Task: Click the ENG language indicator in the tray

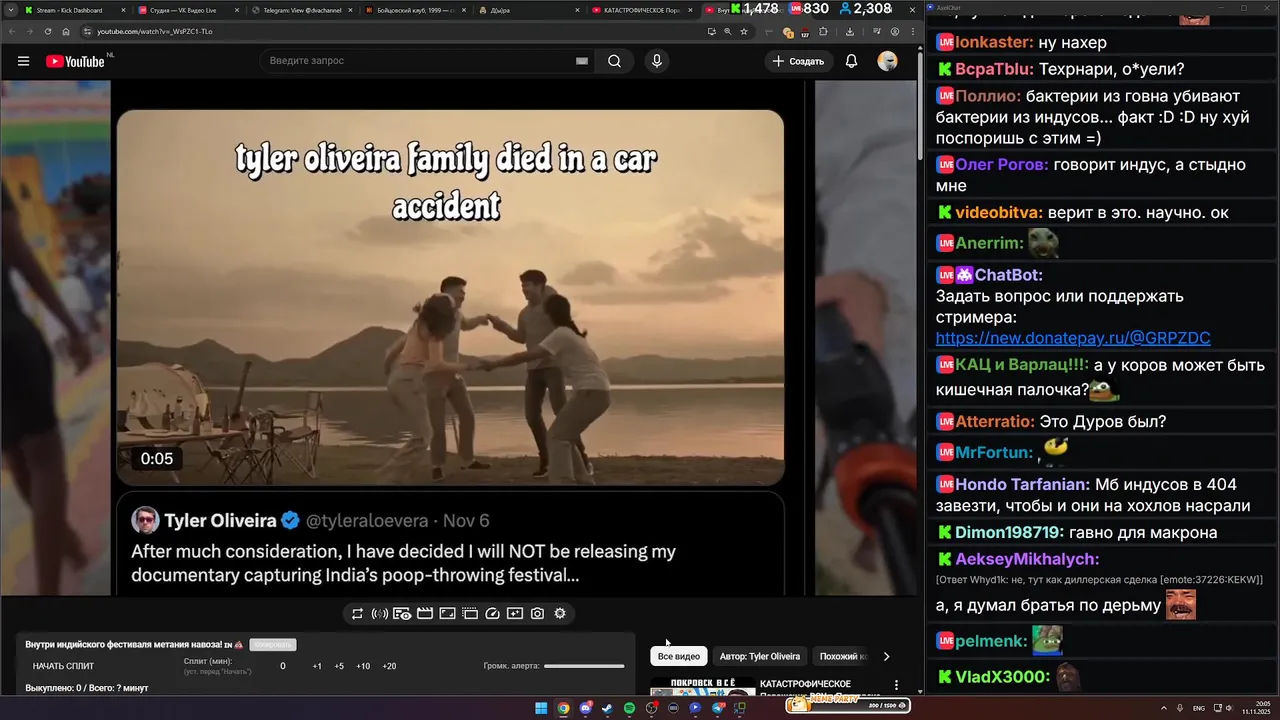Action: (x=1199, y=708)
